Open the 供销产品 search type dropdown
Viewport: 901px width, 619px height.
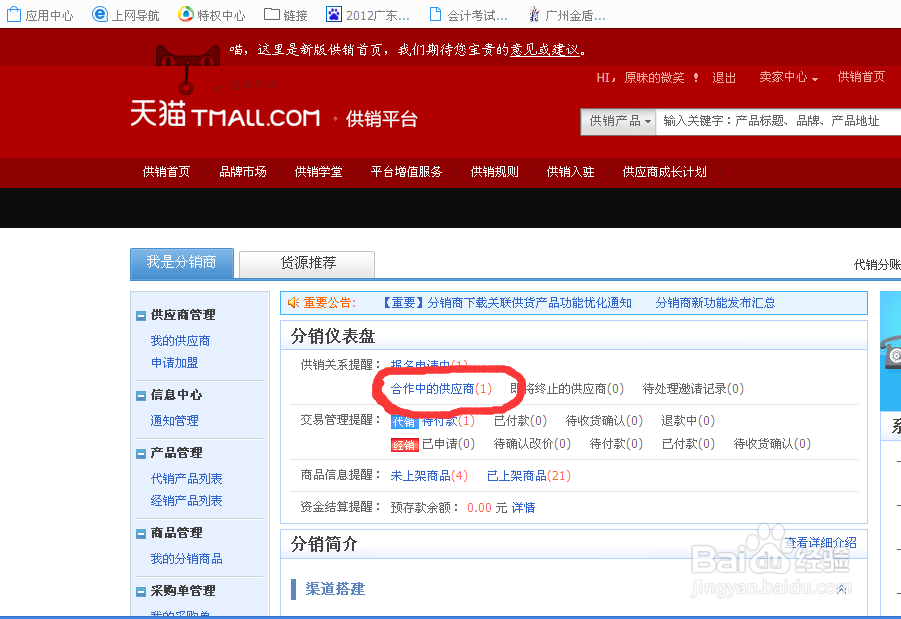618,121
